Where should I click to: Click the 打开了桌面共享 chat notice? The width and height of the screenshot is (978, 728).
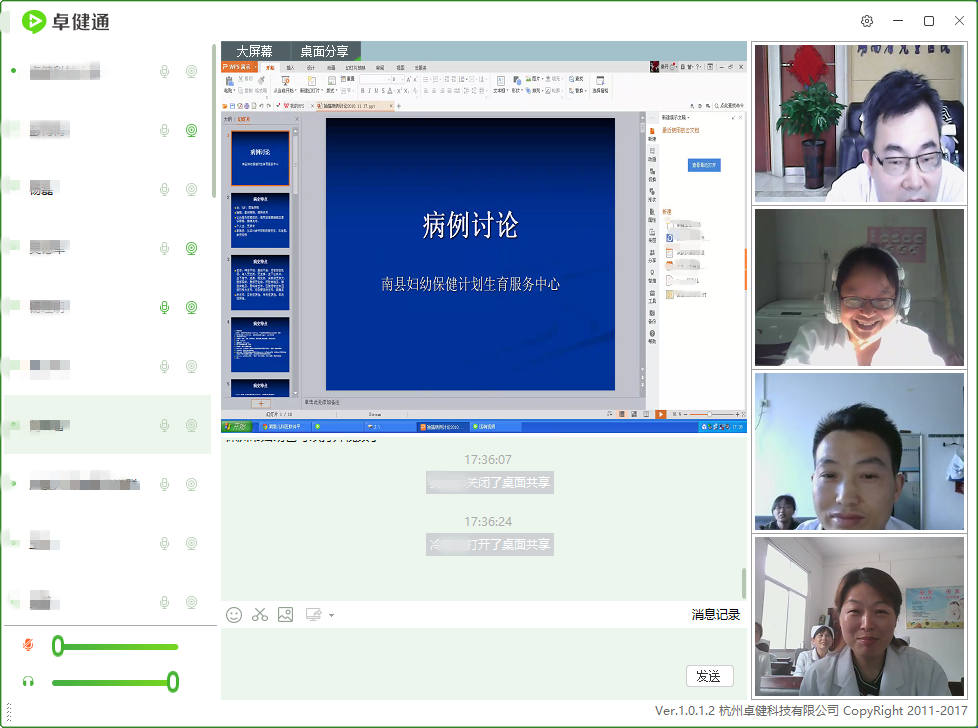[490, 545]
